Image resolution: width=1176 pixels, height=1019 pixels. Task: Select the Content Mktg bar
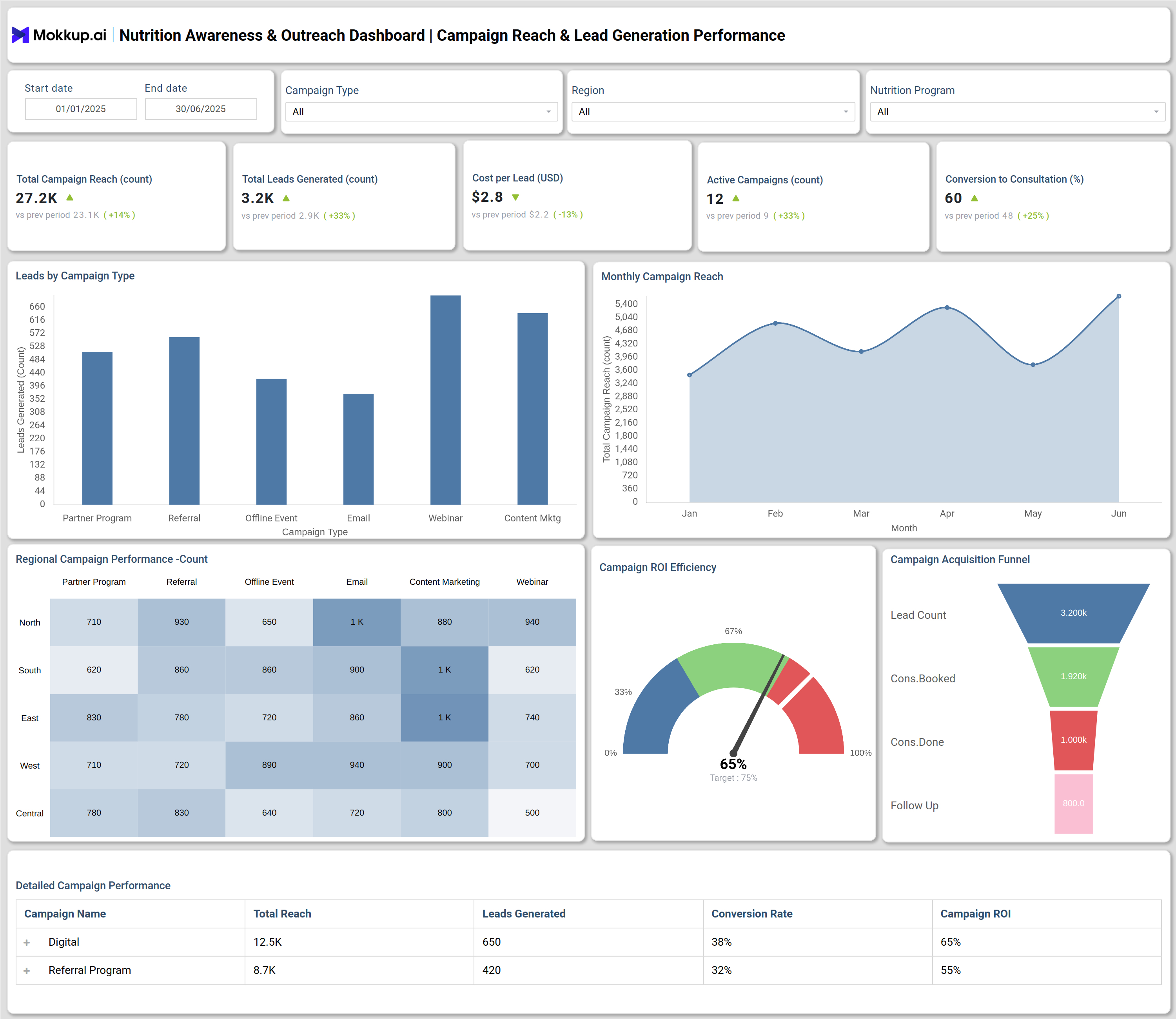click(x=532, y=409)
